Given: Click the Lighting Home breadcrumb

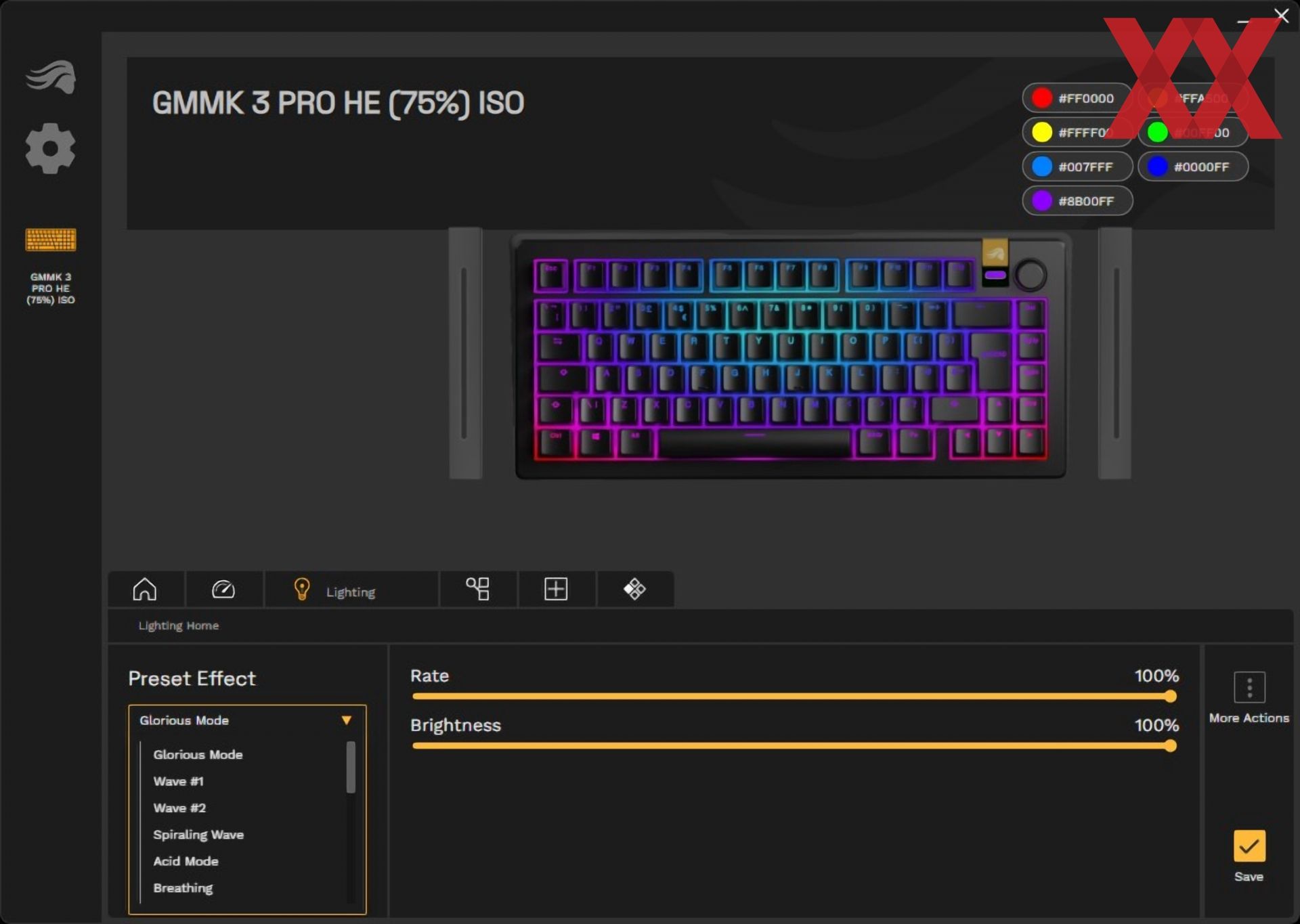Looking at the screenshot, I should 179,625.
